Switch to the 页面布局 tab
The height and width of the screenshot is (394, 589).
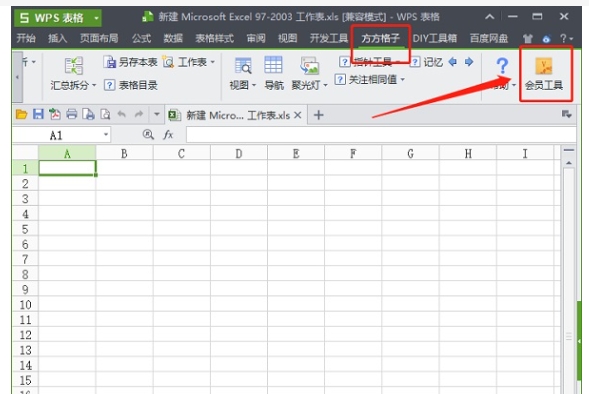[99, 38]
